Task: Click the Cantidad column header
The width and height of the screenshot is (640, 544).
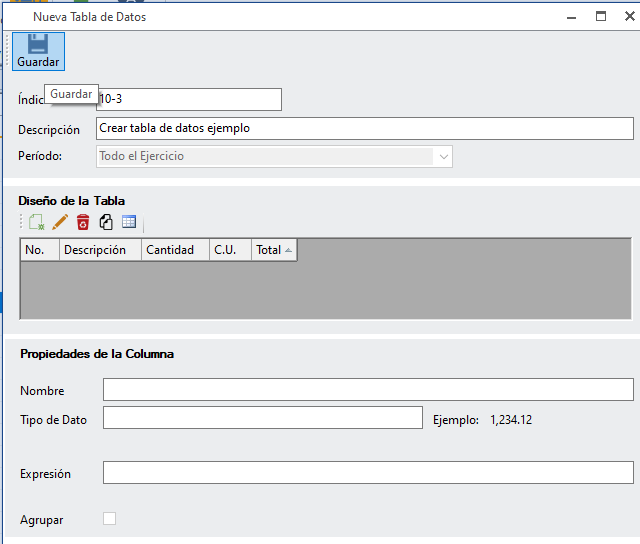Action: pyautogui.click(x=174, y=250)
